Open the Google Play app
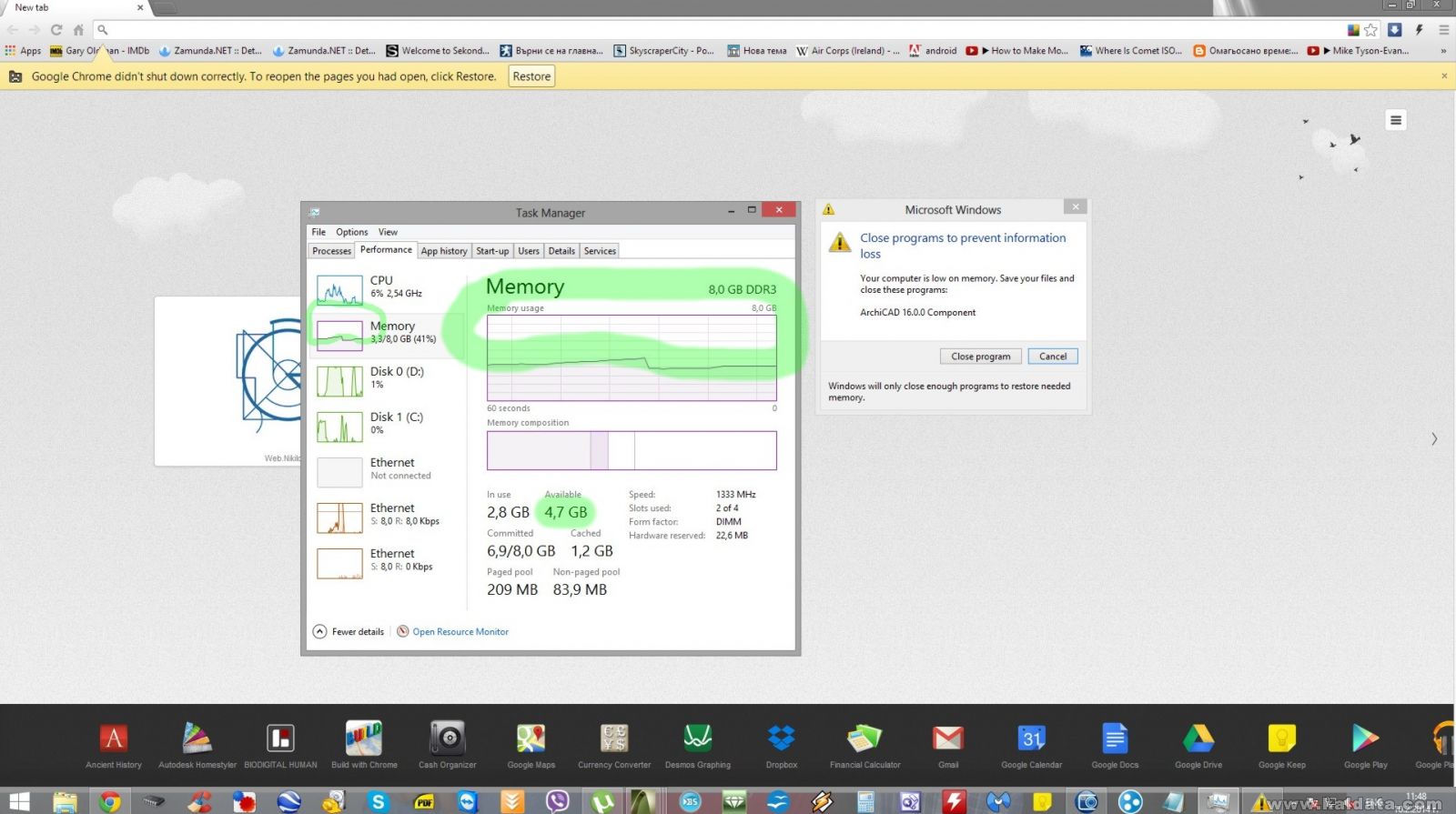 (x=1365, y=739)
